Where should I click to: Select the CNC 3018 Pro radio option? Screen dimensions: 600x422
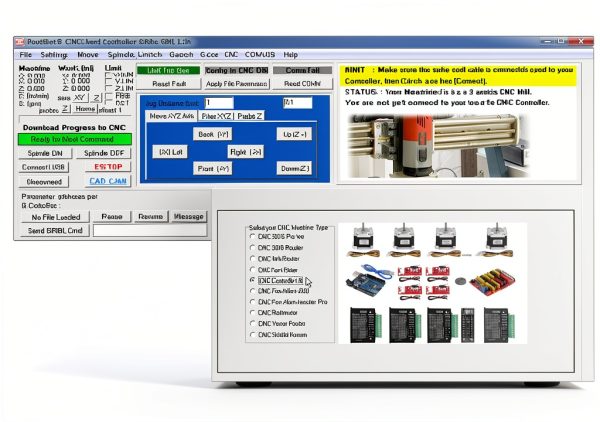277,237
